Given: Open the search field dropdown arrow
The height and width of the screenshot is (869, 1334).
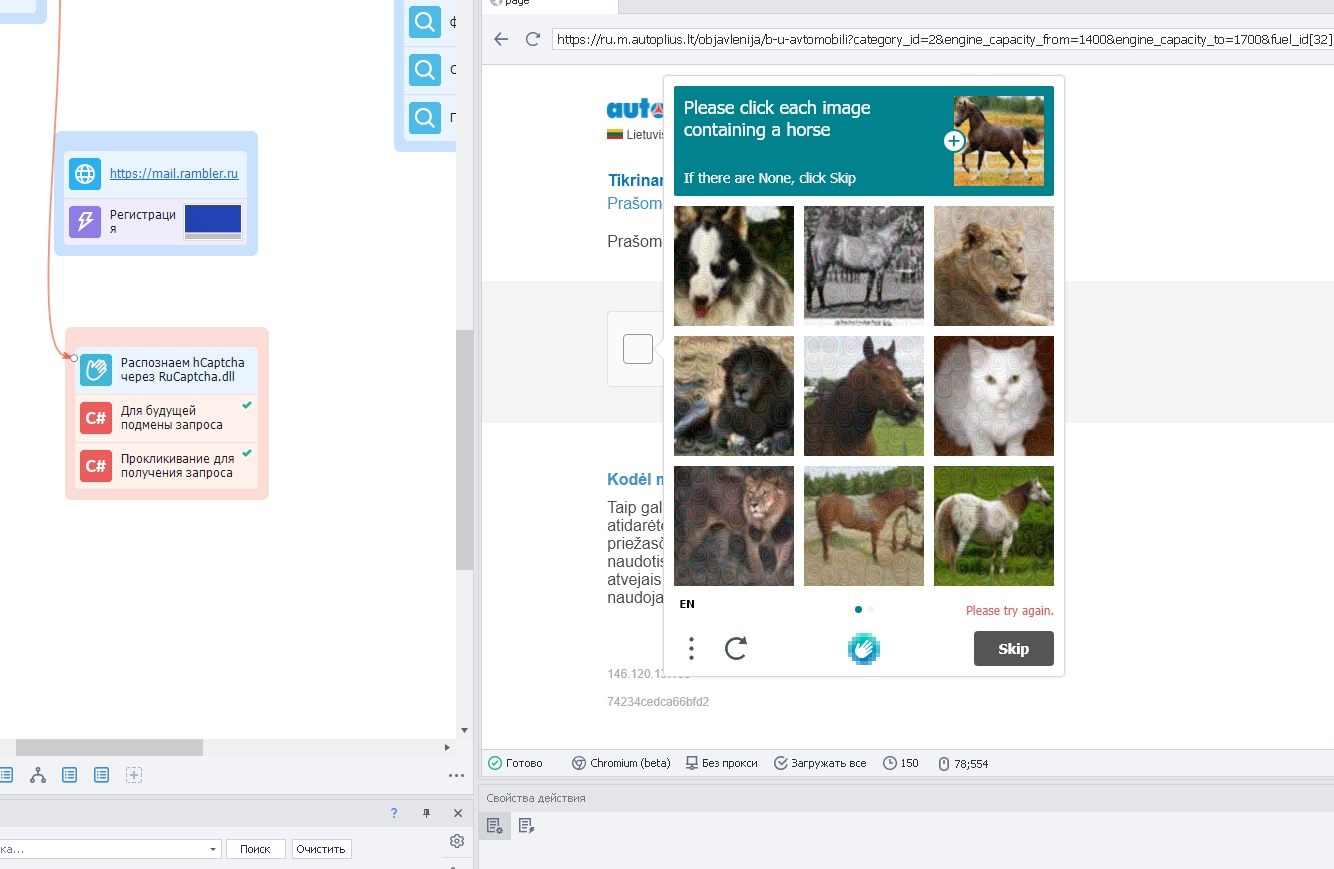Looking at the screenshot, I should click(213, 849).
